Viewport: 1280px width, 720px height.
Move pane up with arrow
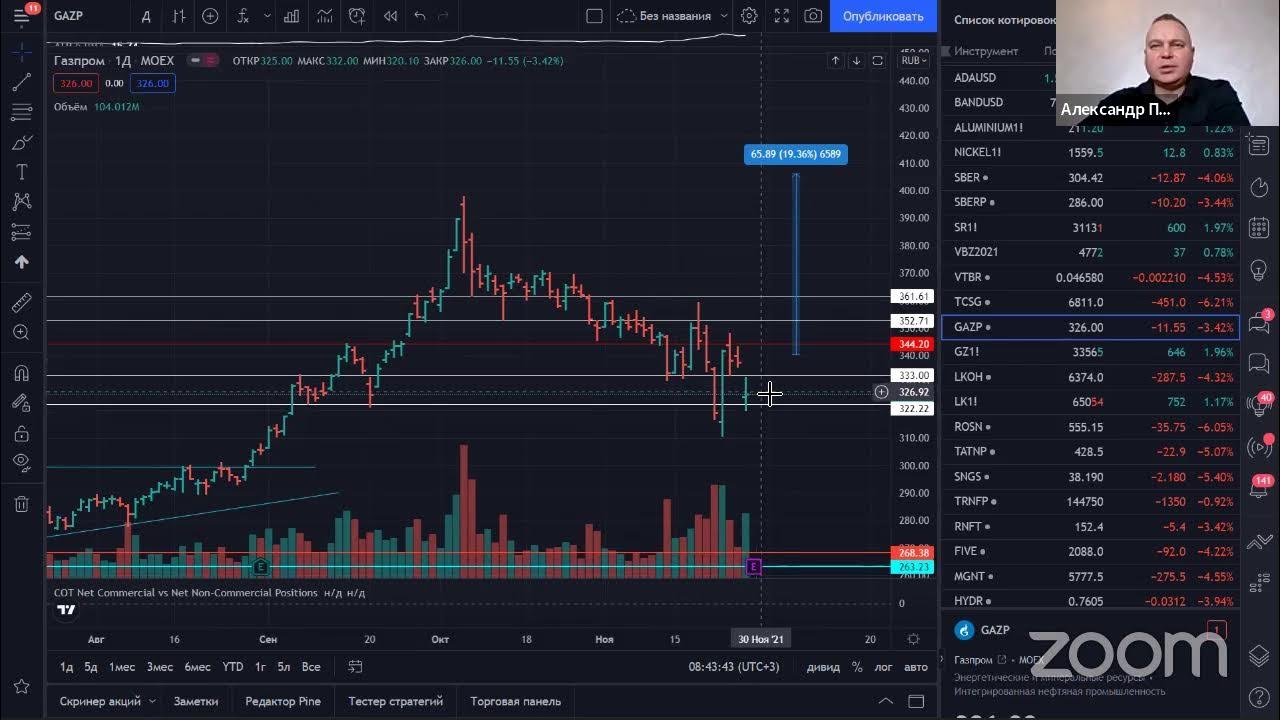[x=835, y=61]
